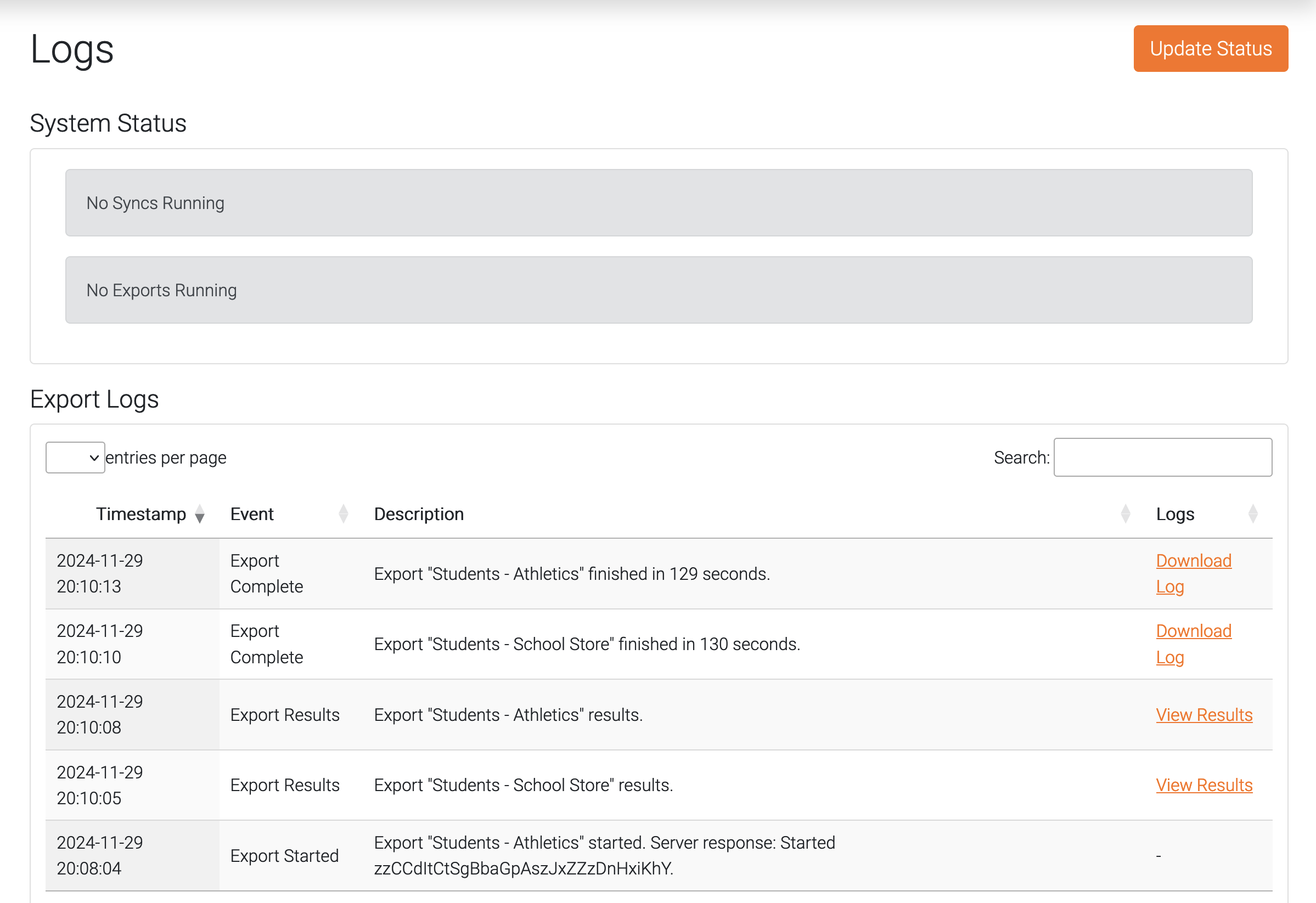View Results for Students - School Store export
The image size is (1316, 903).
click(1204, 785)
